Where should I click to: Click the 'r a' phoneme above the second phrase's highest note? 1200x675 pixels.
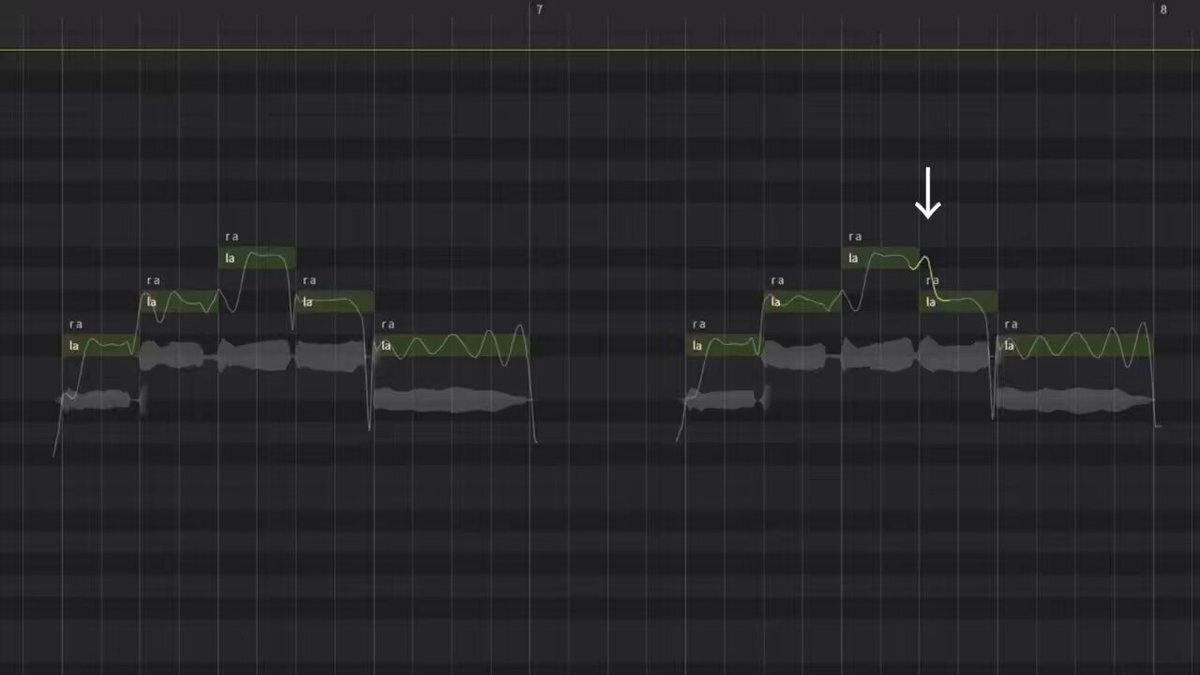point(855,237)
